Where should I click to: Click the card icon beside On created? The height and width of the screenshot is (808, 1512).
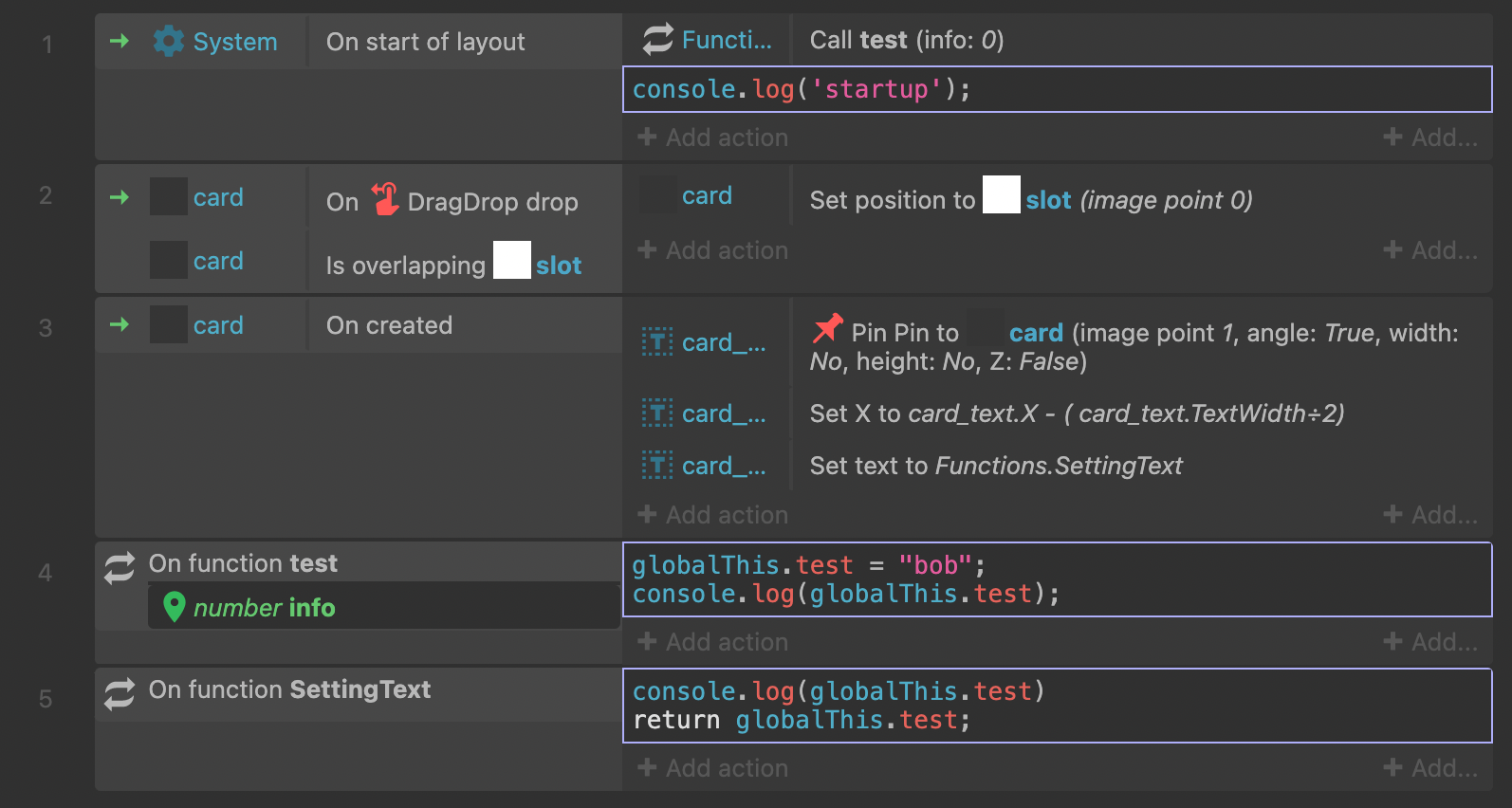169,324
